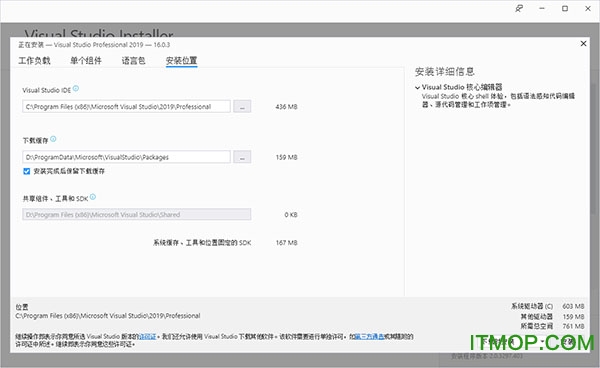Browse for Visual Studio IDE install folder
The image size is (600, 368).
[242, 106]
